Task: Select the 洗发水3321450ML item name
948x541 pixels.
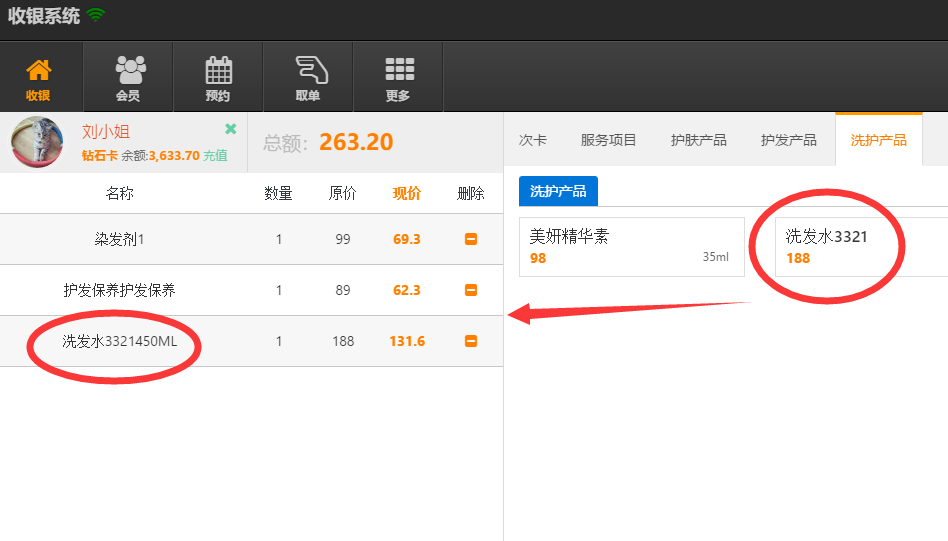Action: (x=119, y=341)
